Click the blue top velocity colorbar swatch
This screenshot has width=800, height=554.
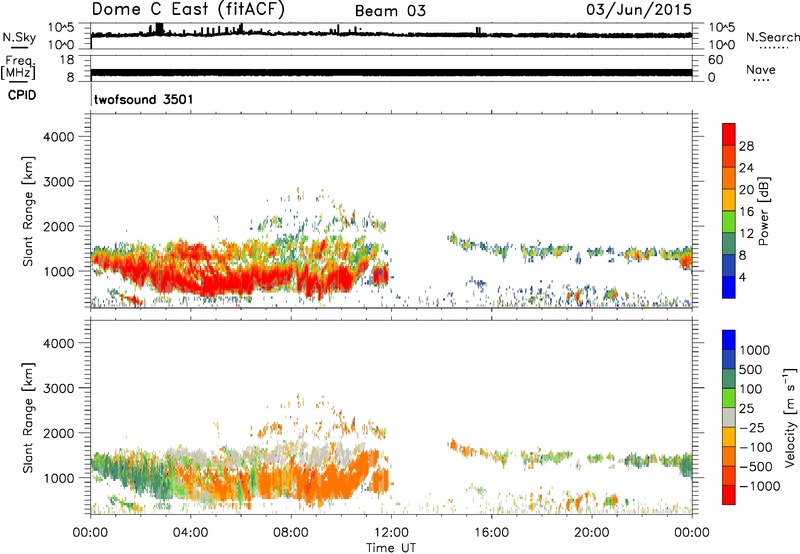tap(729, 340)
